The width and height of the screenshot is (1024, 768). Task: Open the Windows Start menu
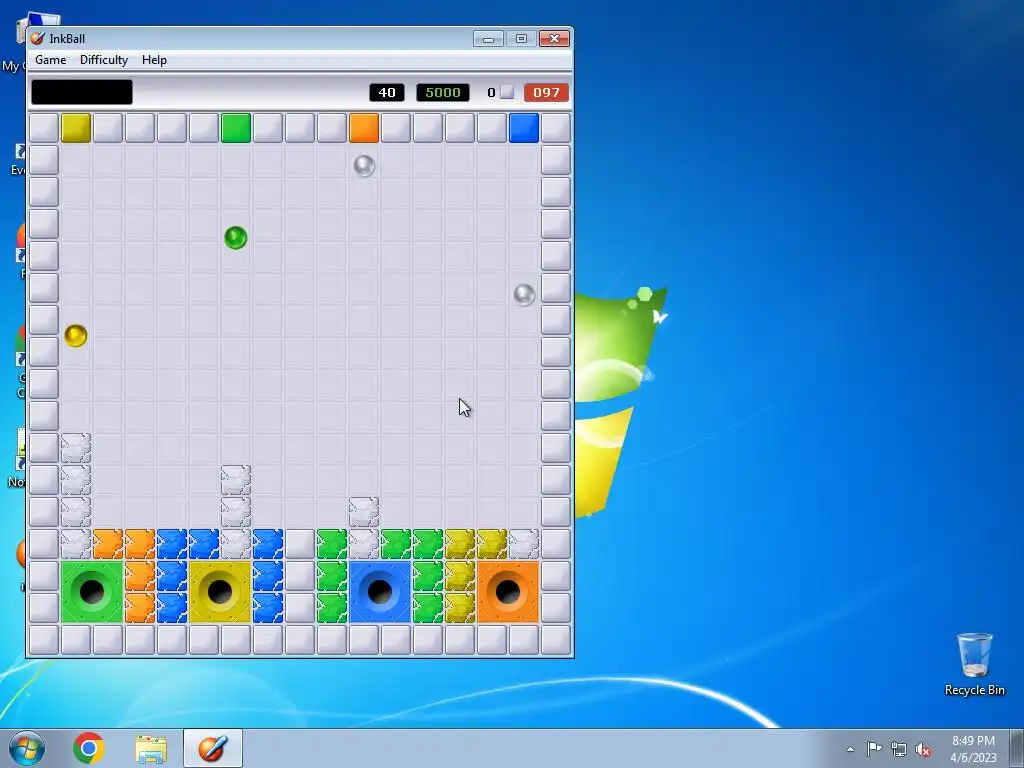[x=27, y=748]
